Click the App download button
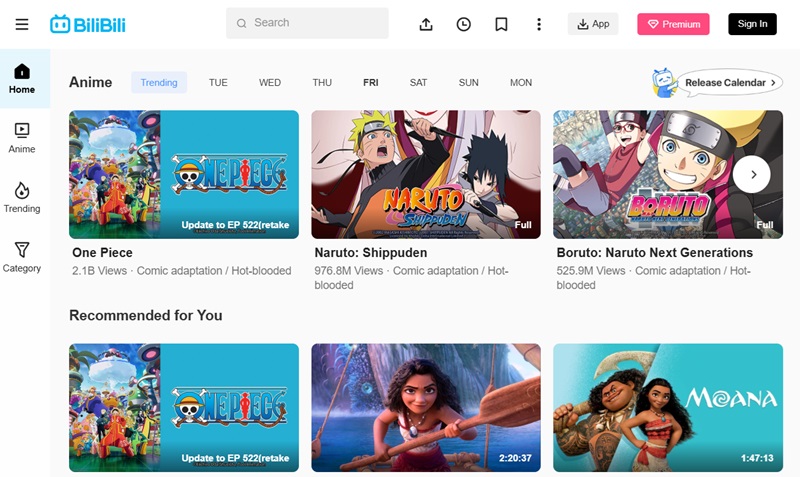 (x=593, y=24)
